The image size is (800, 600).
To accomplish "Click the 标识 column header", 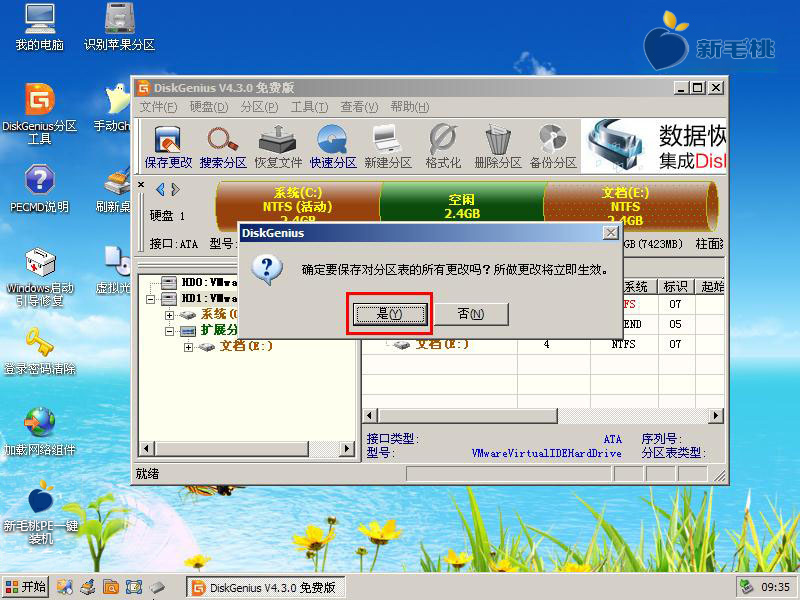I will [675, 287].
